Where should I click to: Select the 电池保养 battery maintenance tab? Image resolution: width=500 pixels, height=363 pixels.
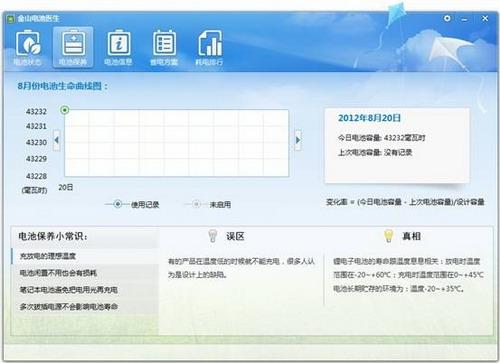(73, 47)
